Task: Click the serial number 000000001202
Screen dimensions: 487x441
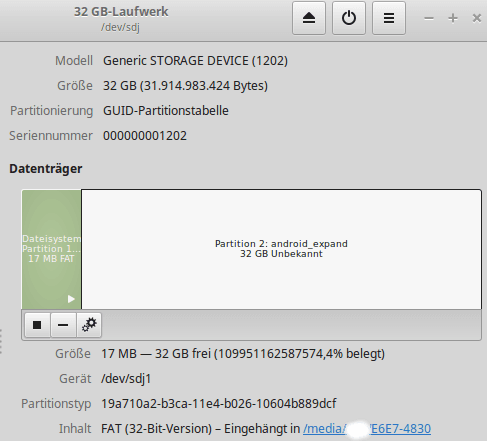Action: tap(145, 136)
